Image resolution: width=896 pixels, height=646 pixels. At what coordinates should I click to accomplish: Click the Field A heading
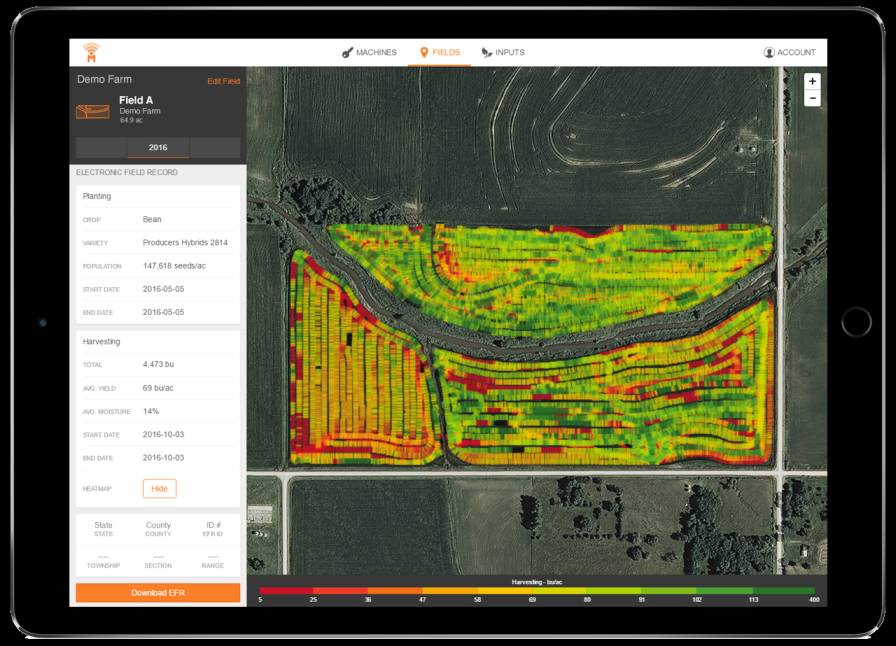(x=136, y=100)
